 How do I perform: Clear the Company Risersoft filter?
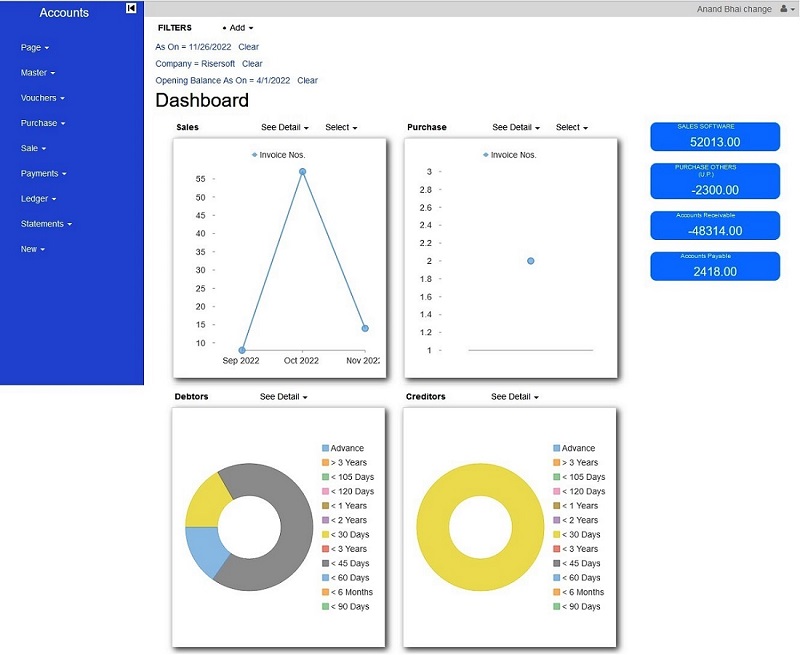[252, 64]
